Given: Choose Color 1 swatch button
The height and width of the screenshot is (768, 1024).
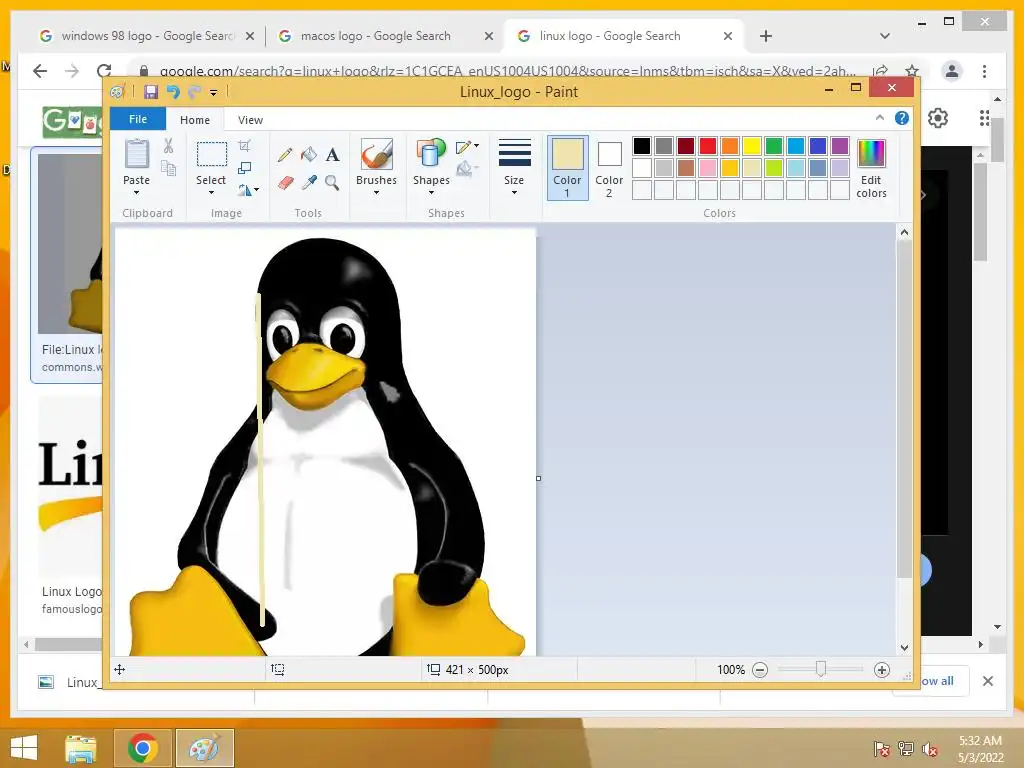Looking at the screenshot, I should 568,168.
